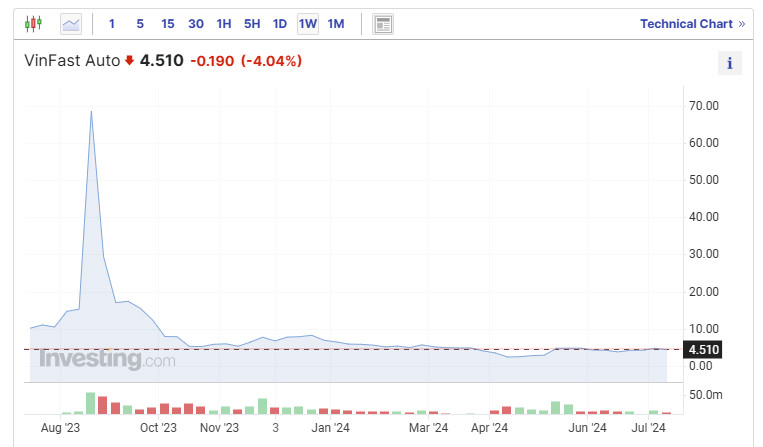Select the area chart type icon
The width and height of the screenshot is (763, 447).
71,24
